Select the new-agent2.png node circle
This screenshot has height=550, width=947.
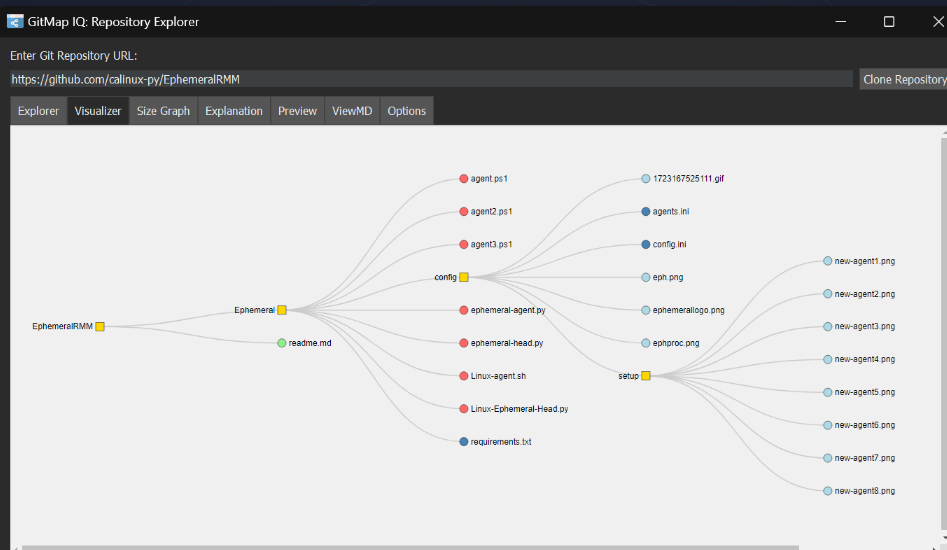pos(827,294)
